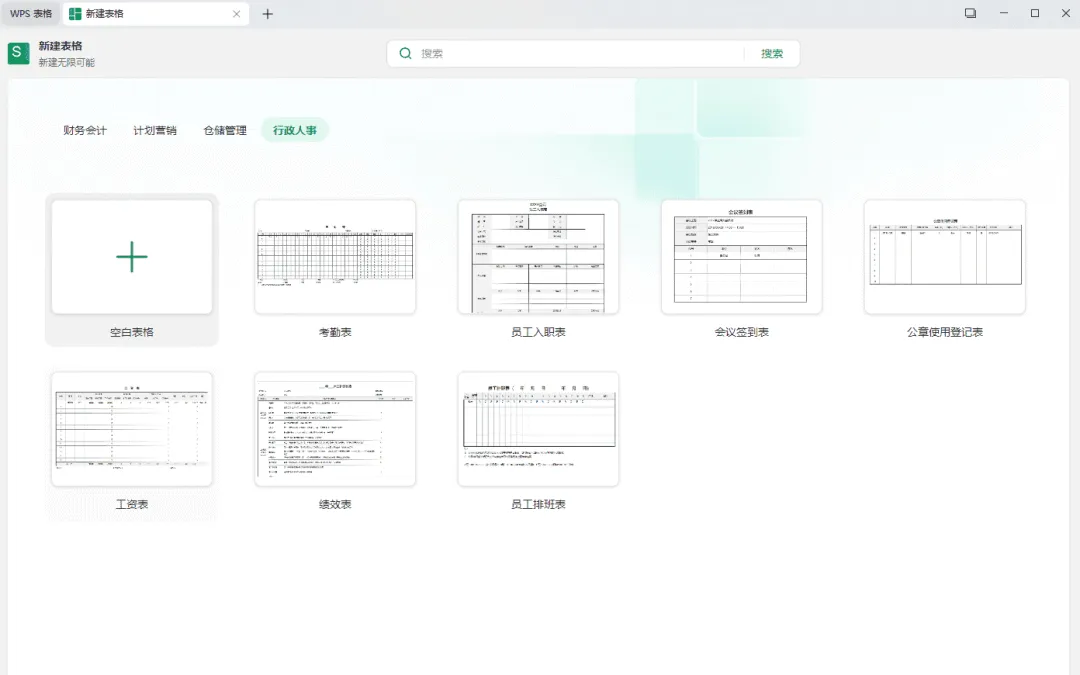The height and width of the screenshot is (675, 1080).
Task: Open the 考勤表 template thumbnail
Action: pyautogui.click(x=335, y=257)
